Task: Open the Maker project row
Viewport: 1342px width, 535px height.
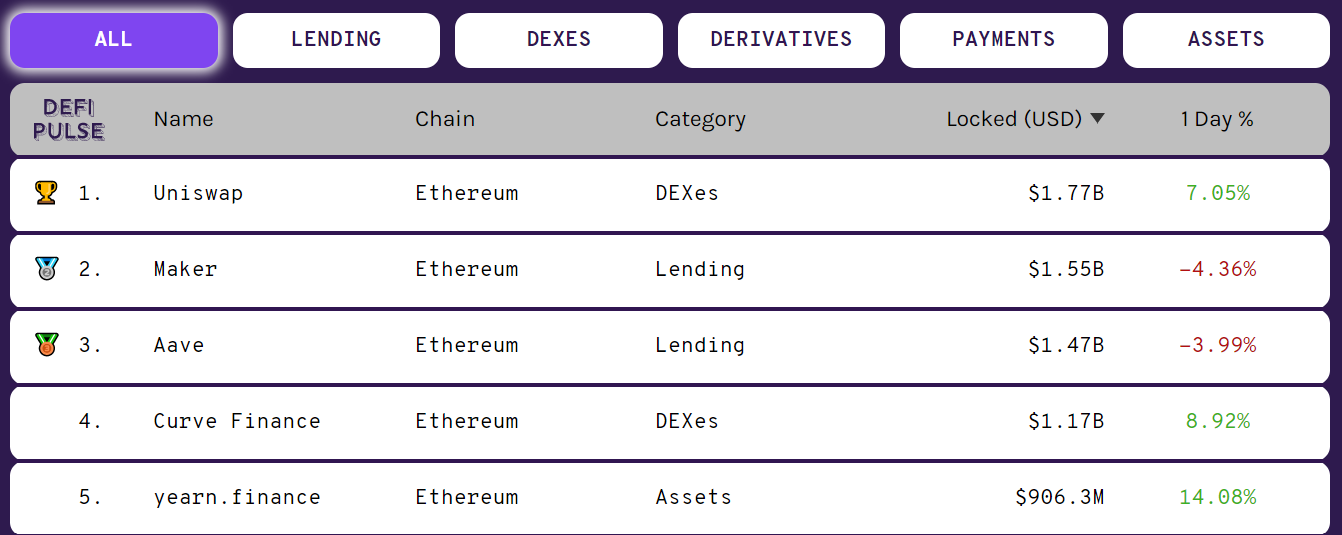Action: tap(185, 269)
